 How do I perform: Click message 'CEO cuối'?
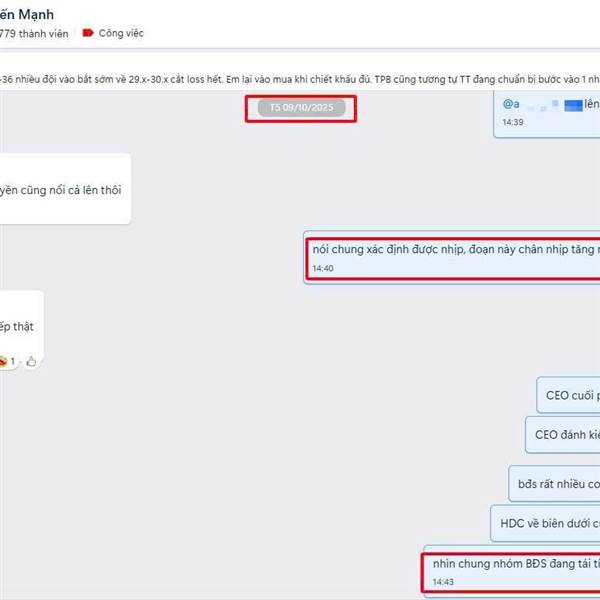(568, 395)
